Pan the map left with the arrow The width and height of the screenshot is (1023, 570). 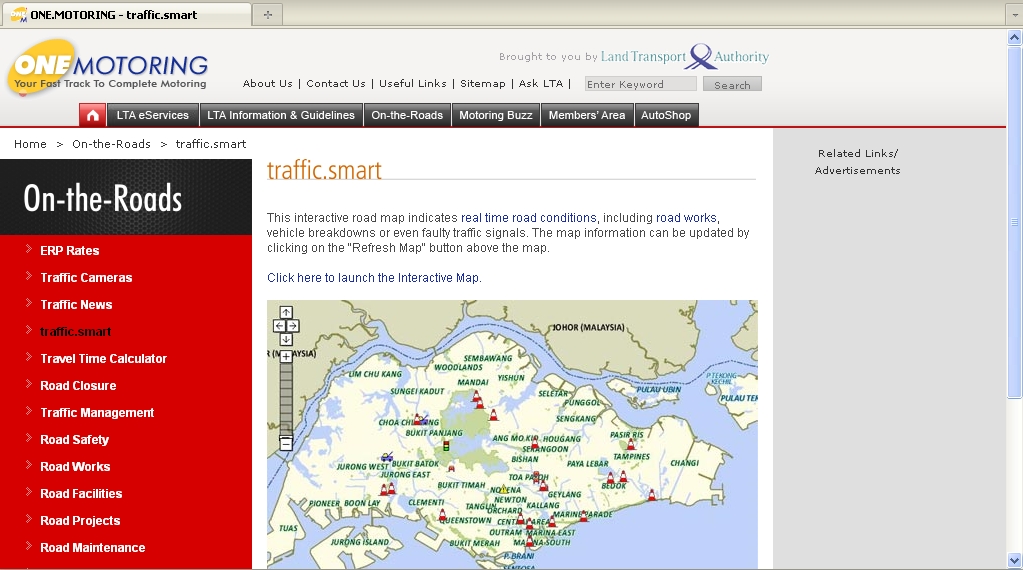click(279, 325)
